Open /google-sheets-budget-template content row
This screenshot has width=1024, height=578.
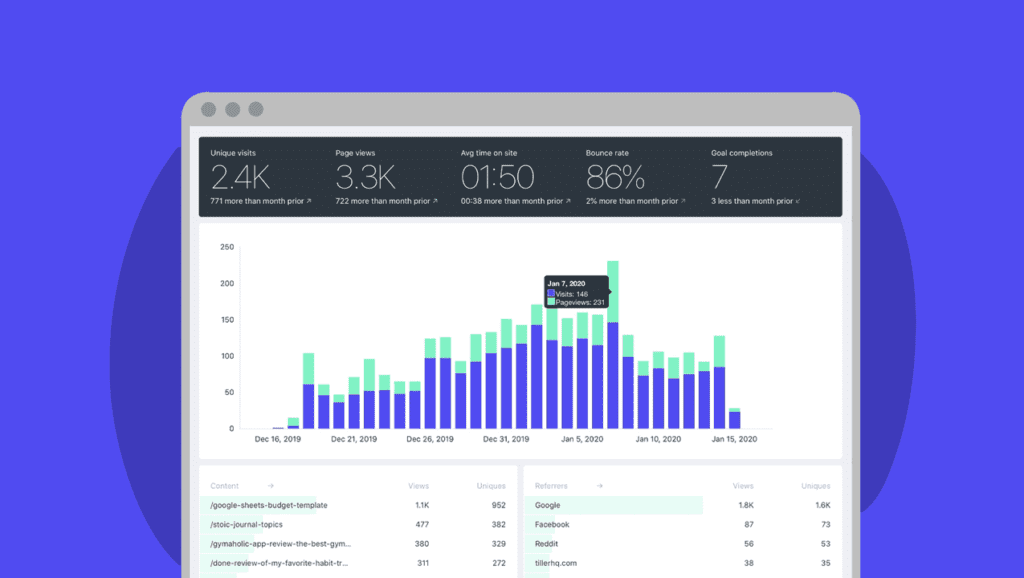[358, 505]
